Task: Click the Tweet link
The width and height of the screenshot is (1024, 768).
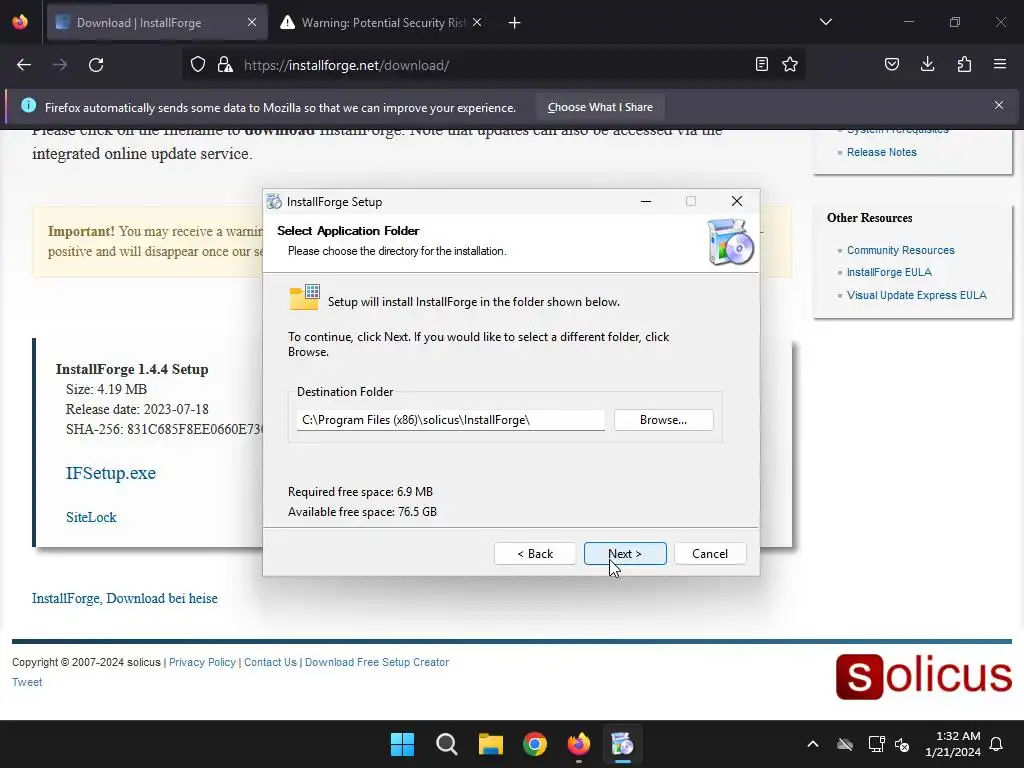Action: coord(27,682)
